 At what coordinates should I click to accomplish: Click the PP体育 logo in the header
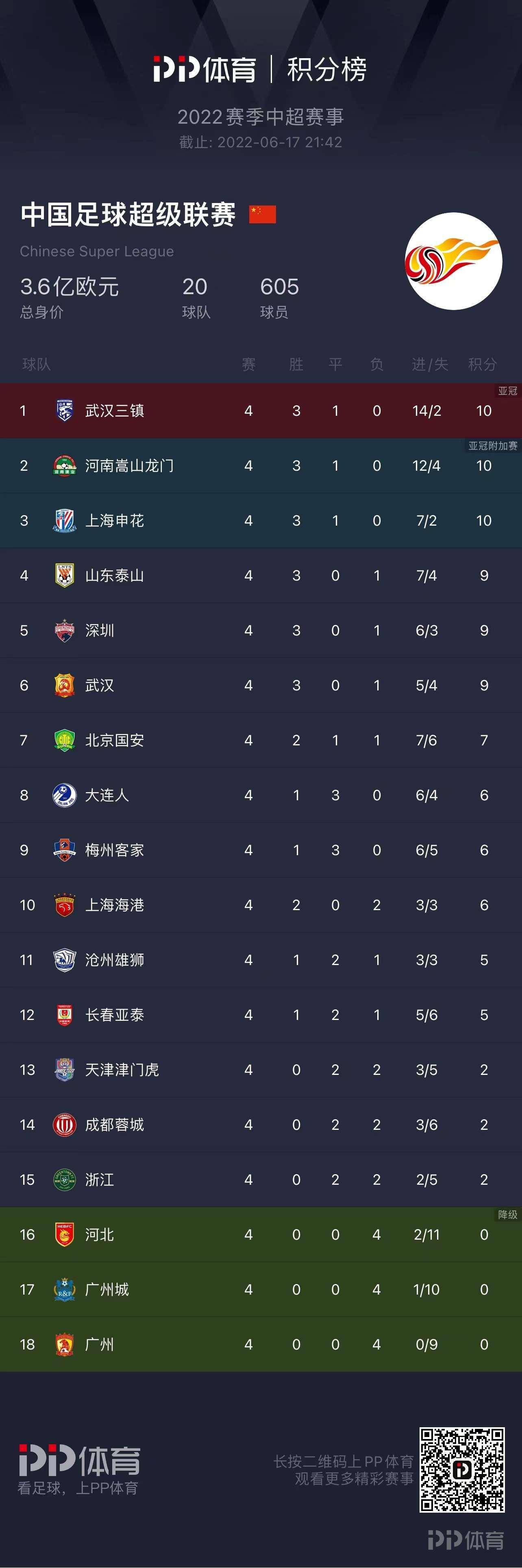(x=204, y=70)
